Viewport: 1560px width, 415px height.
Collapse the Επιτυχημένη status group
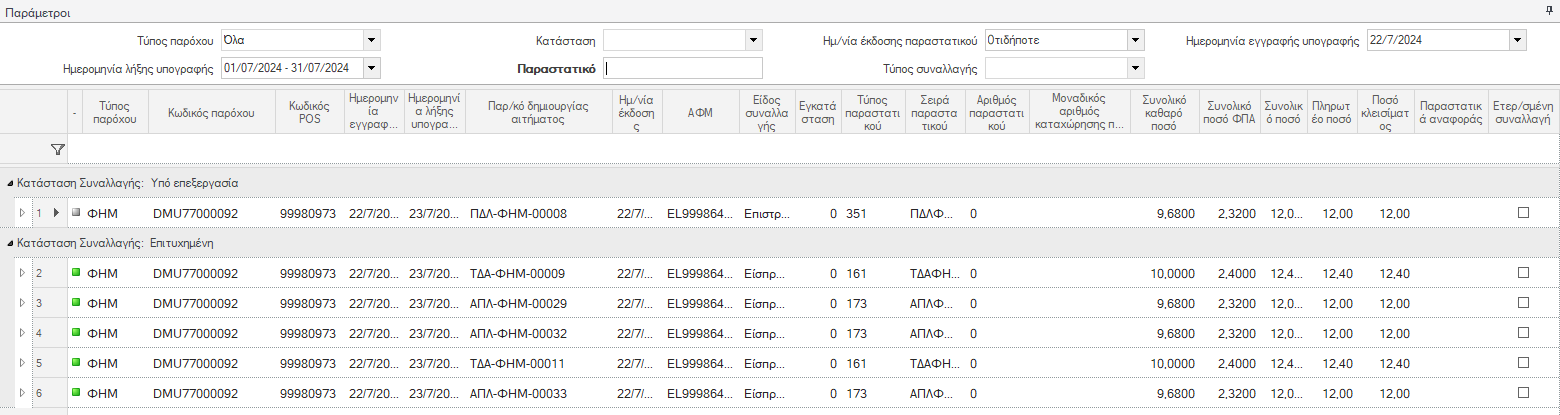click(10, 243)
